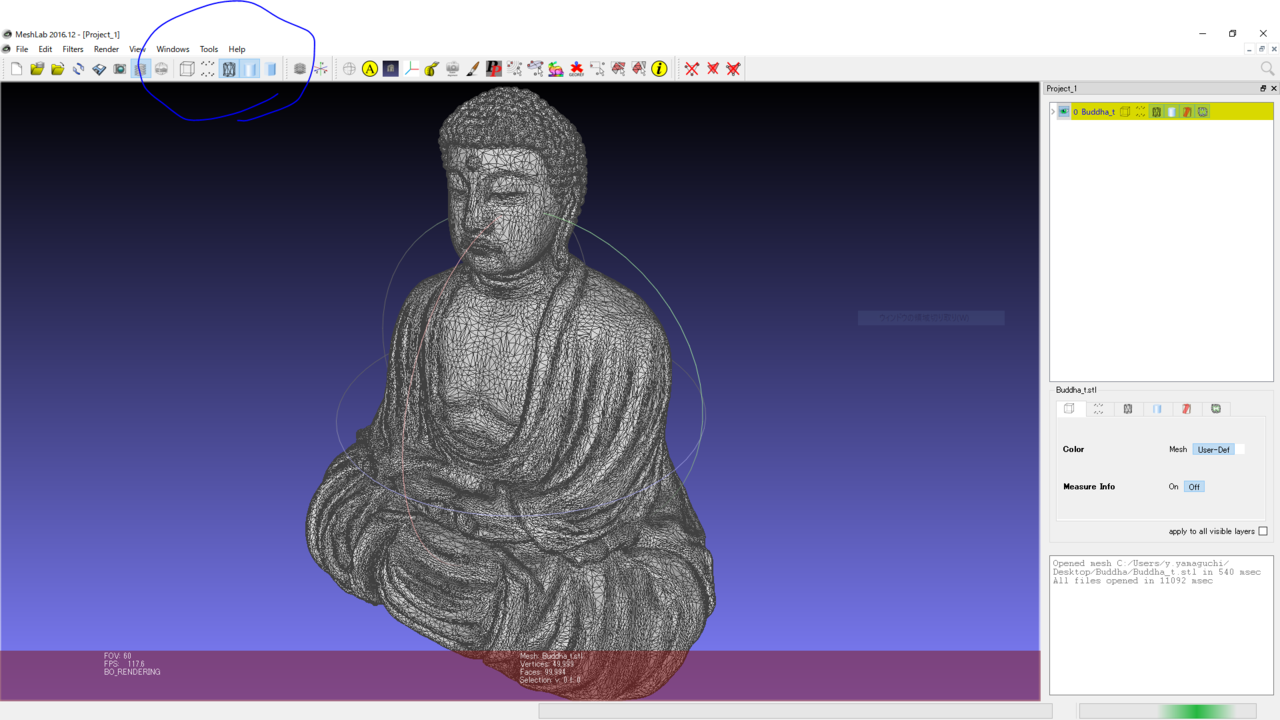
Task: Open the Help menu
Action: pyautogui.click(x=237, y=49)
